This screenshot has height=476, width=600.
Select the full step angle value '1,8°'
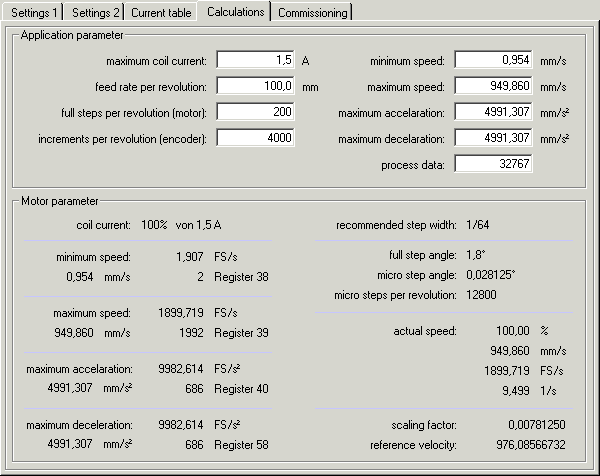476,255
